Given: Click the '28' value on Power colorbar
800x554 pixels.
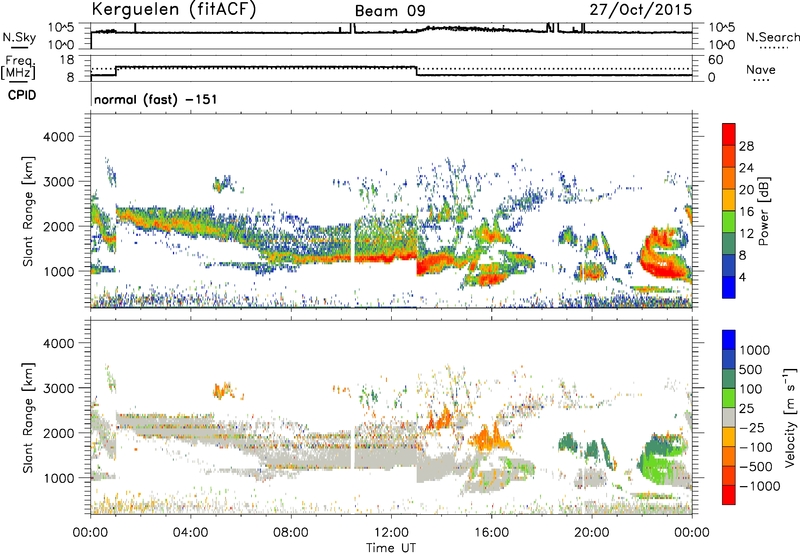Looking at the screenshot, I should [x=746, y=146].
